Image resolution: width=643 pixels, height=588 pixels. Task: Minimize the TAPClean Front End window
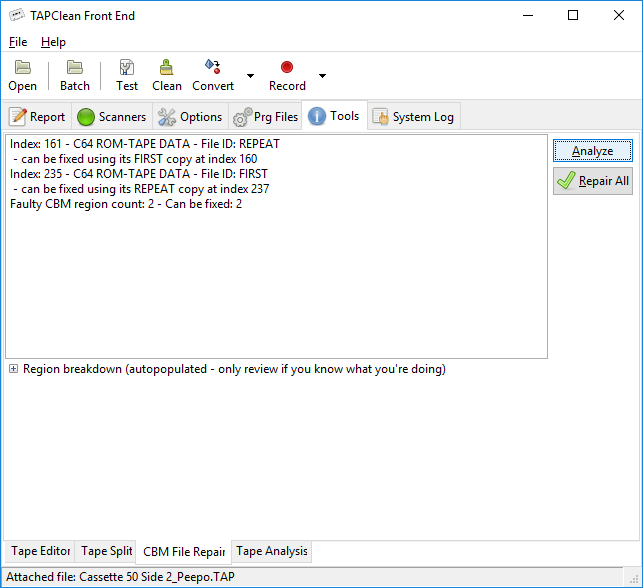(528, 16)
